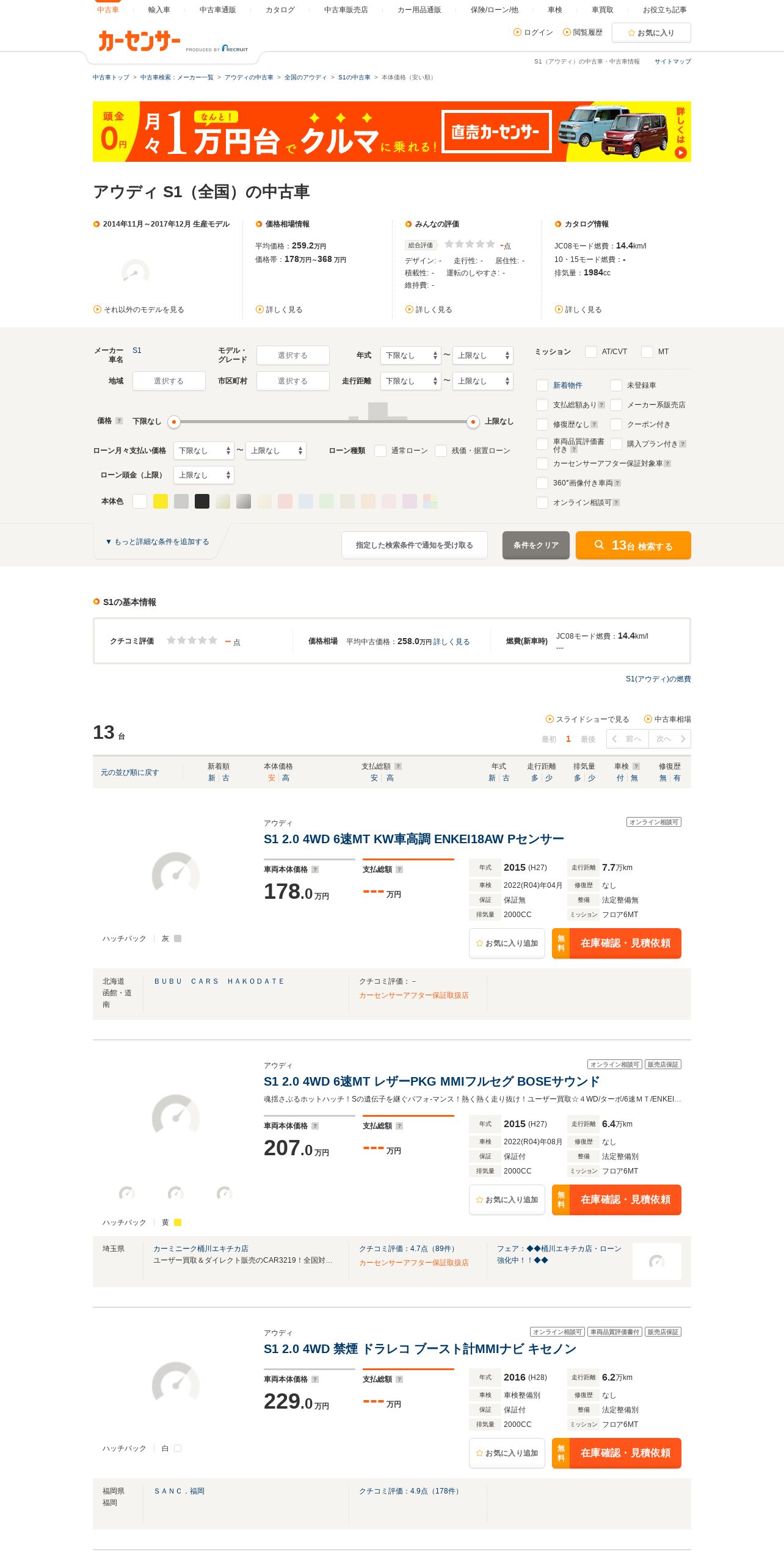Expand もっと詳細な条件を追加する section
The height and width of the screenshot is (1568, 784).
tap(158, 542)
